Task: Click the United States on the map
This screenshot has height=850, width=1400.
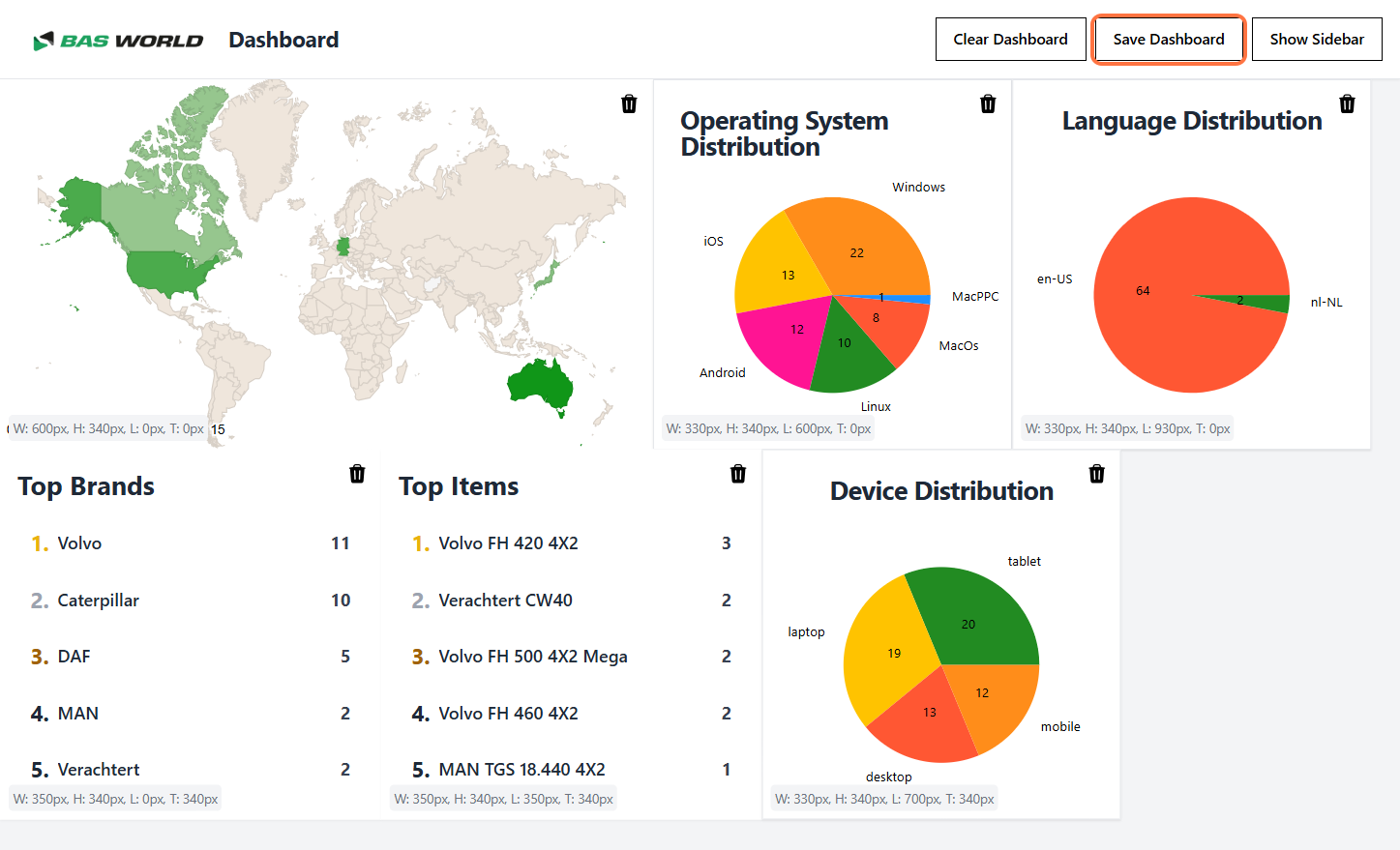Action: 169,271
